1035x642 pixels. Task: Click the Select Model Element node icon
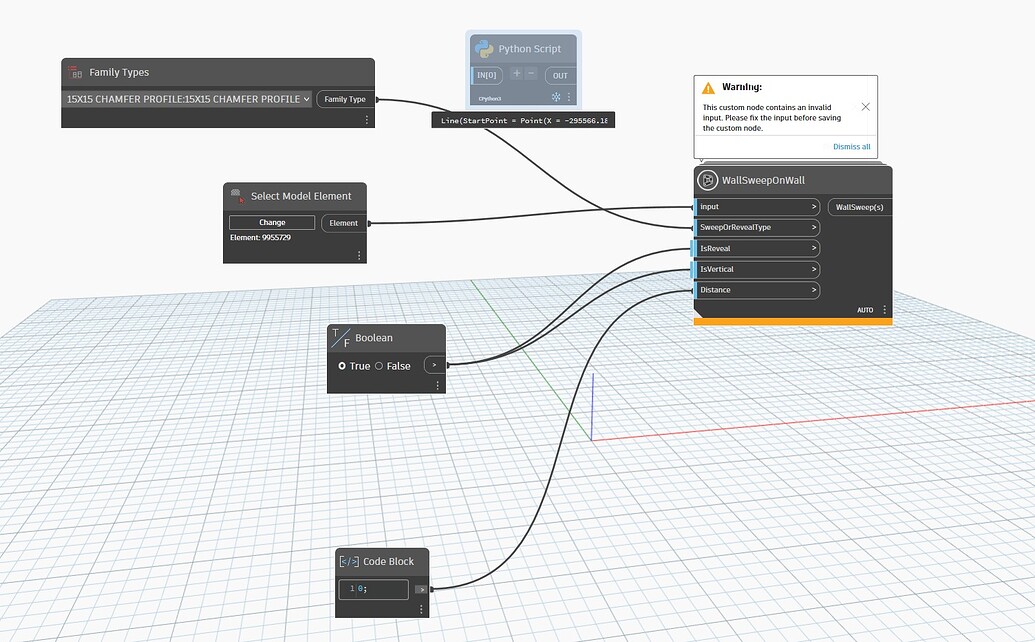click(x=238, y=196)
